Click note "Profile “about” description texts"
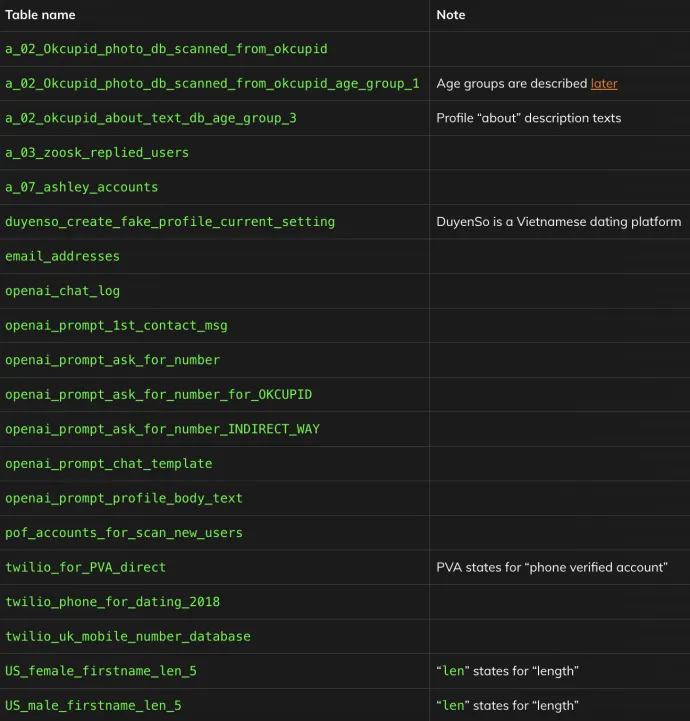 click(529, 118)
